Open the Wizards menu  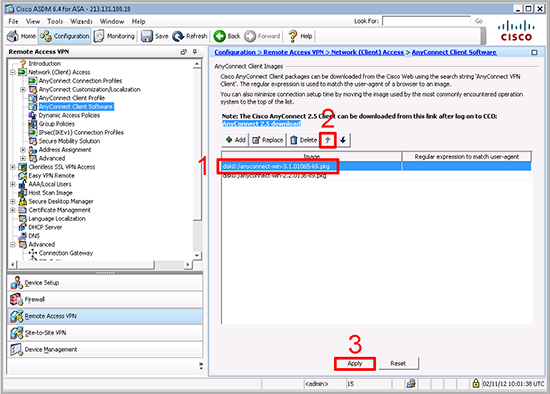[x=81, y=21]
